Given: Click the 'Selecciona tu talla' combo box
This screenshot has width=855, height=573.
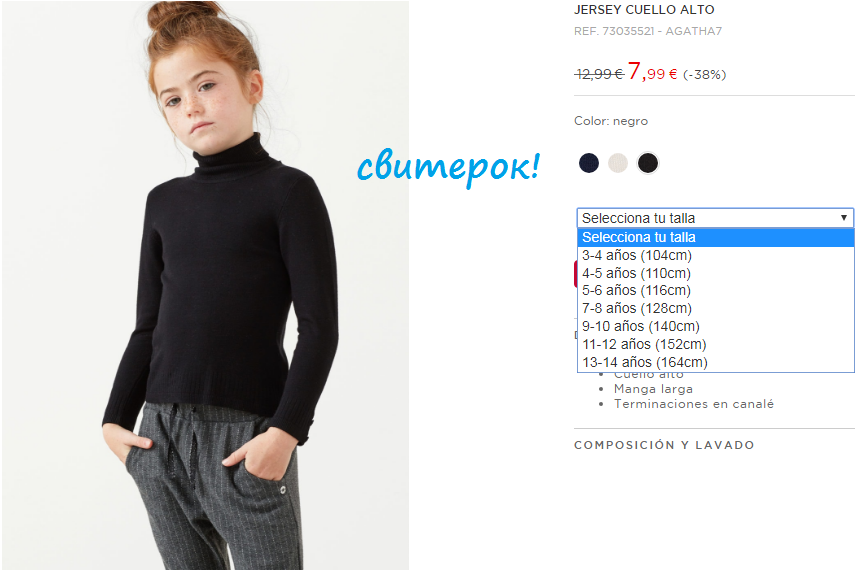Looking at the screenshot, I should coord(715,218).
